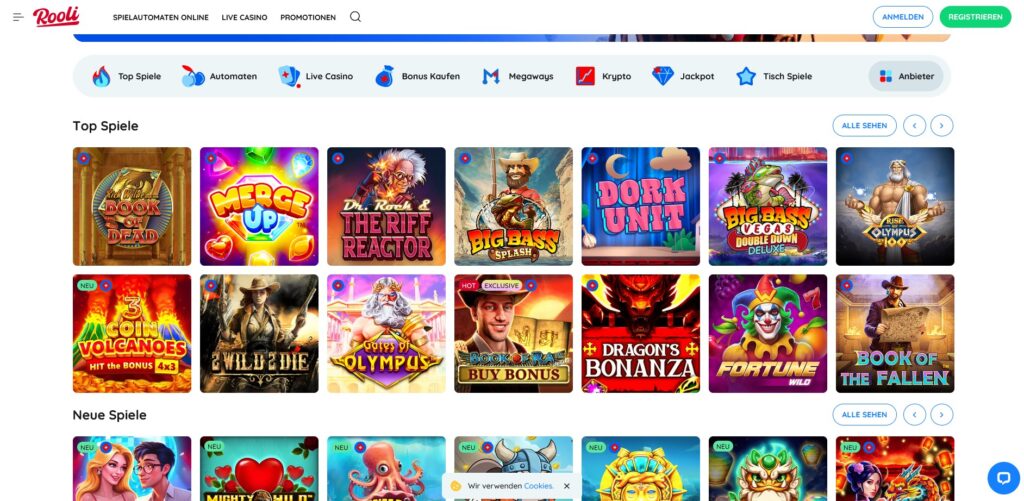Select the Megaways category tab
This screenshot has width=1024, height=501.
(x=518, y=76)
